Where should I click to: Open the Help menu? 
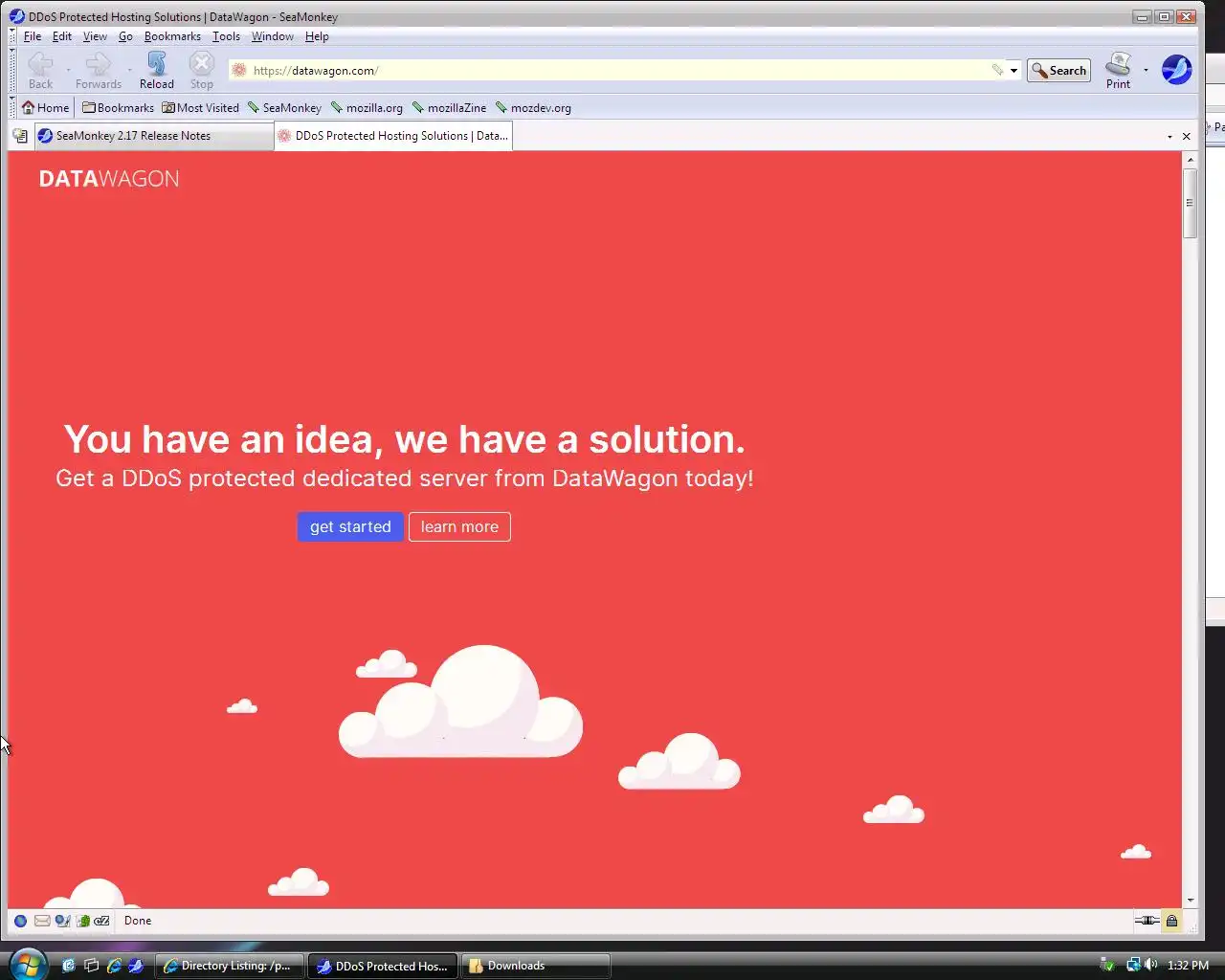click(x=317, y=36)
